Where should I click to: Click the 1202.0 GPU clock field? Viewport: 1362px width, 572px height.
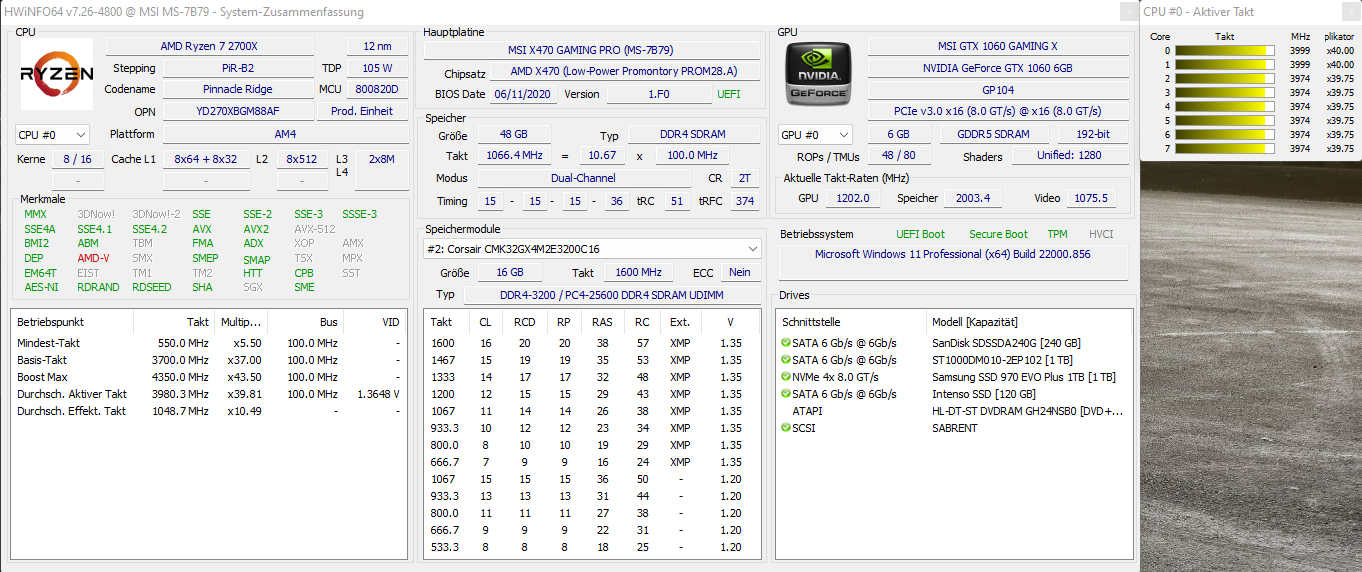(854, 199)
